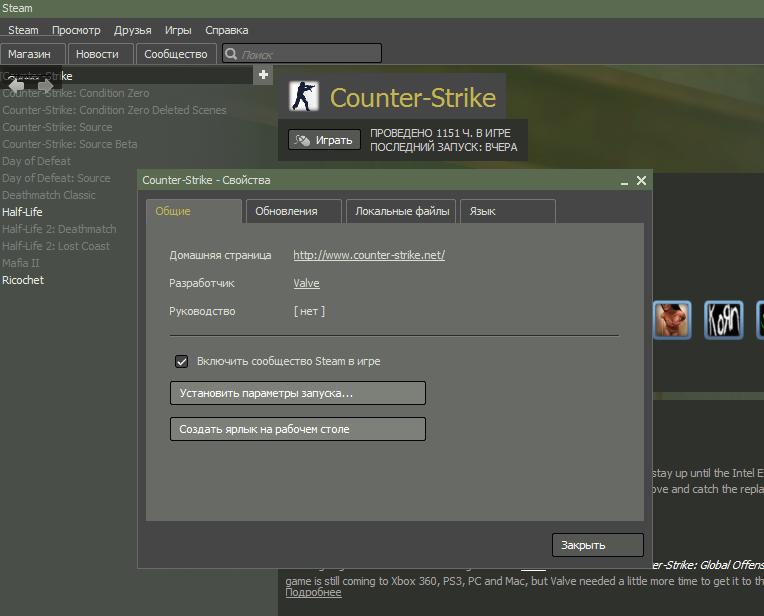Select the Обновления properties tab
The width and height of the screenshot is (764, 616).
tap(294, 211)
